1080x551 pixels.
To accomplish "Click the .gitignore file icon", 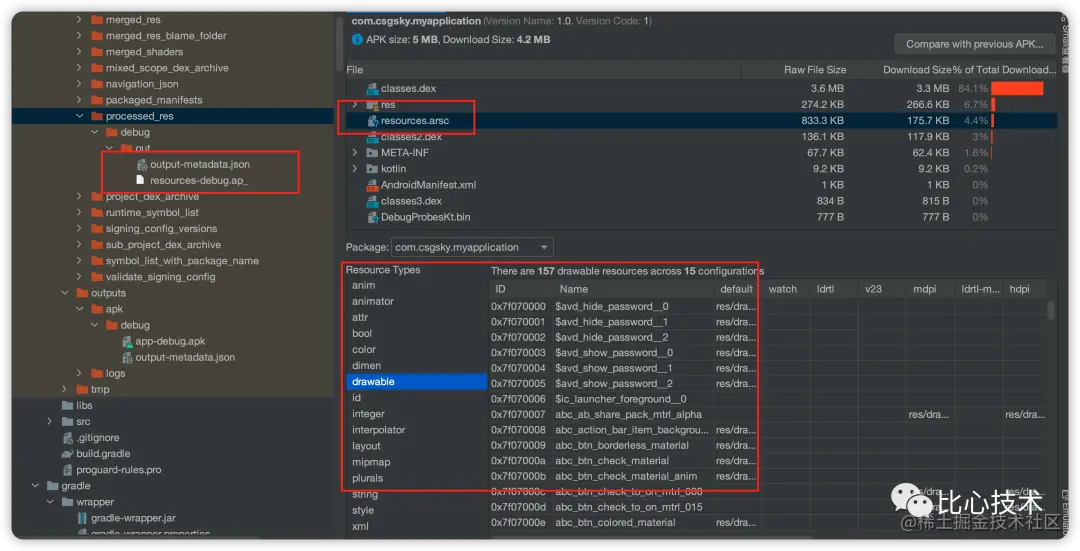I will [x=68, y=438].
